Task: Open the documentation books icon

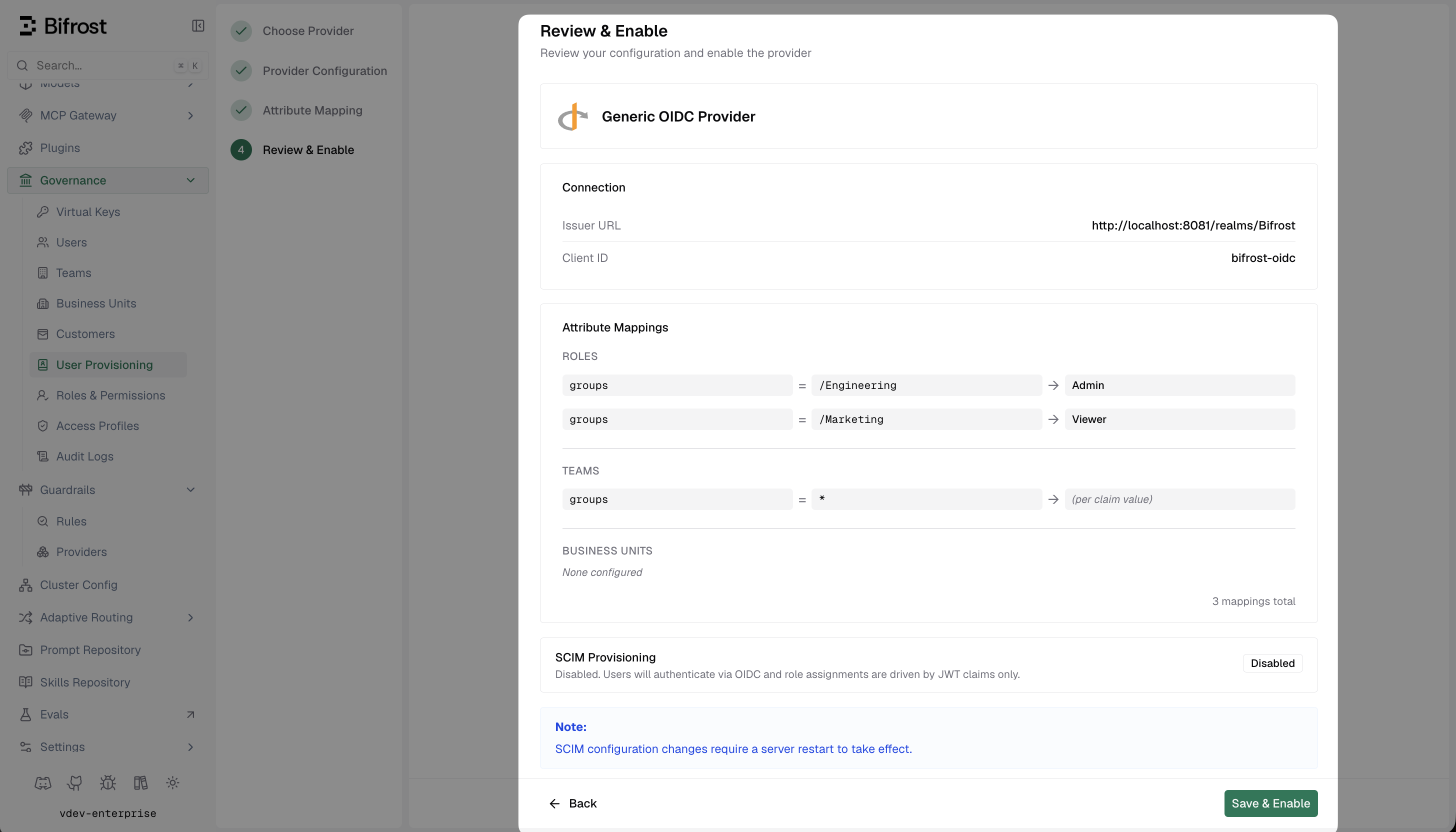Action: (x=140, y=783)
